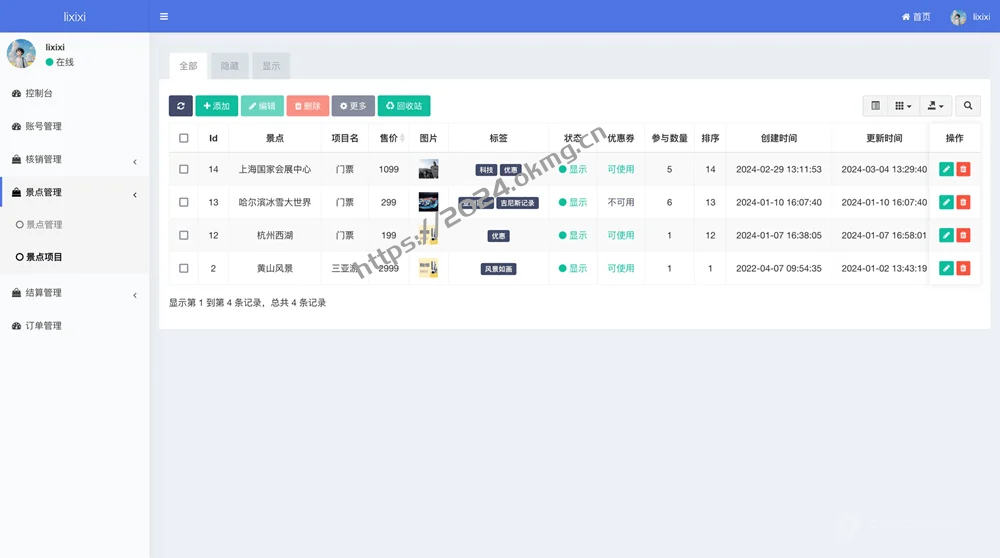This screenshot has height=558, width=1000.
Task: Click the 控制台 dashboard icon
Action: pyautogui.click(x=17, y=93)
